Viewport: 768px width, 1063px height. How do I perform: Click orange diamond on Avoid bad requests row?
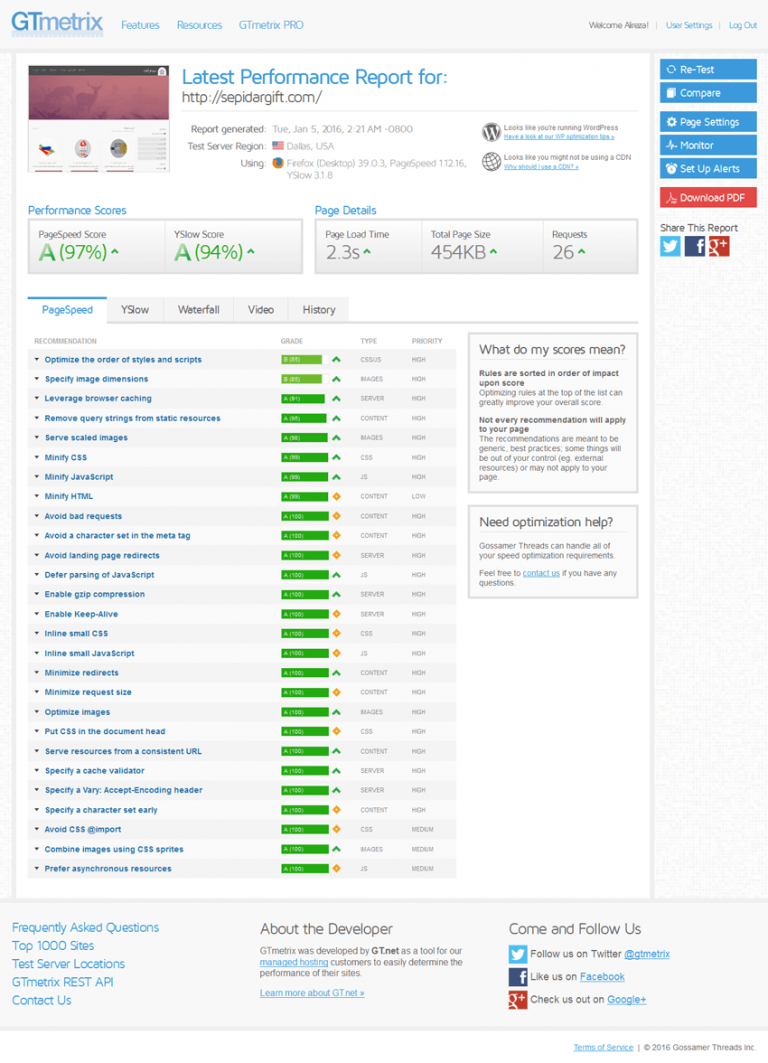coord(336,516)
